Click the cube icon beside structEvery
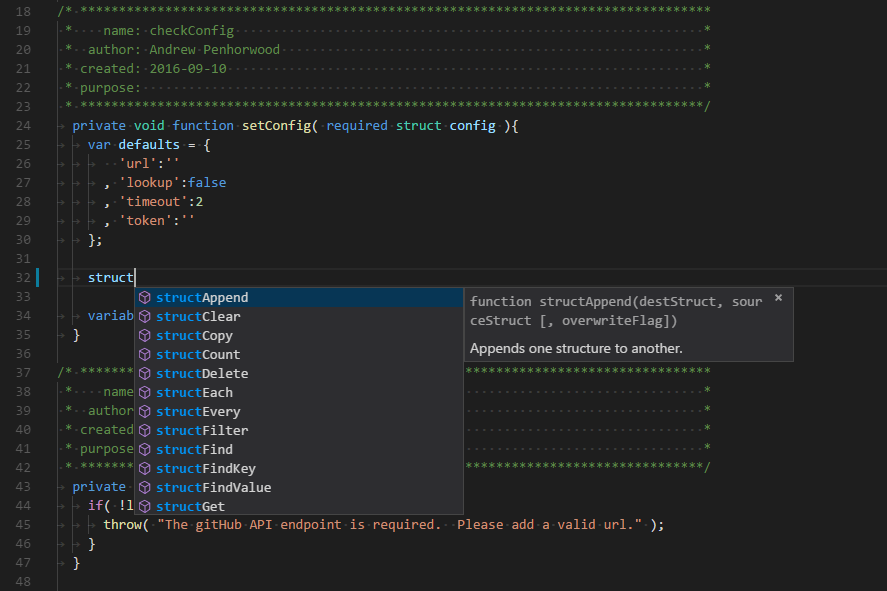887x591 pixels. [x=145, y=412]
